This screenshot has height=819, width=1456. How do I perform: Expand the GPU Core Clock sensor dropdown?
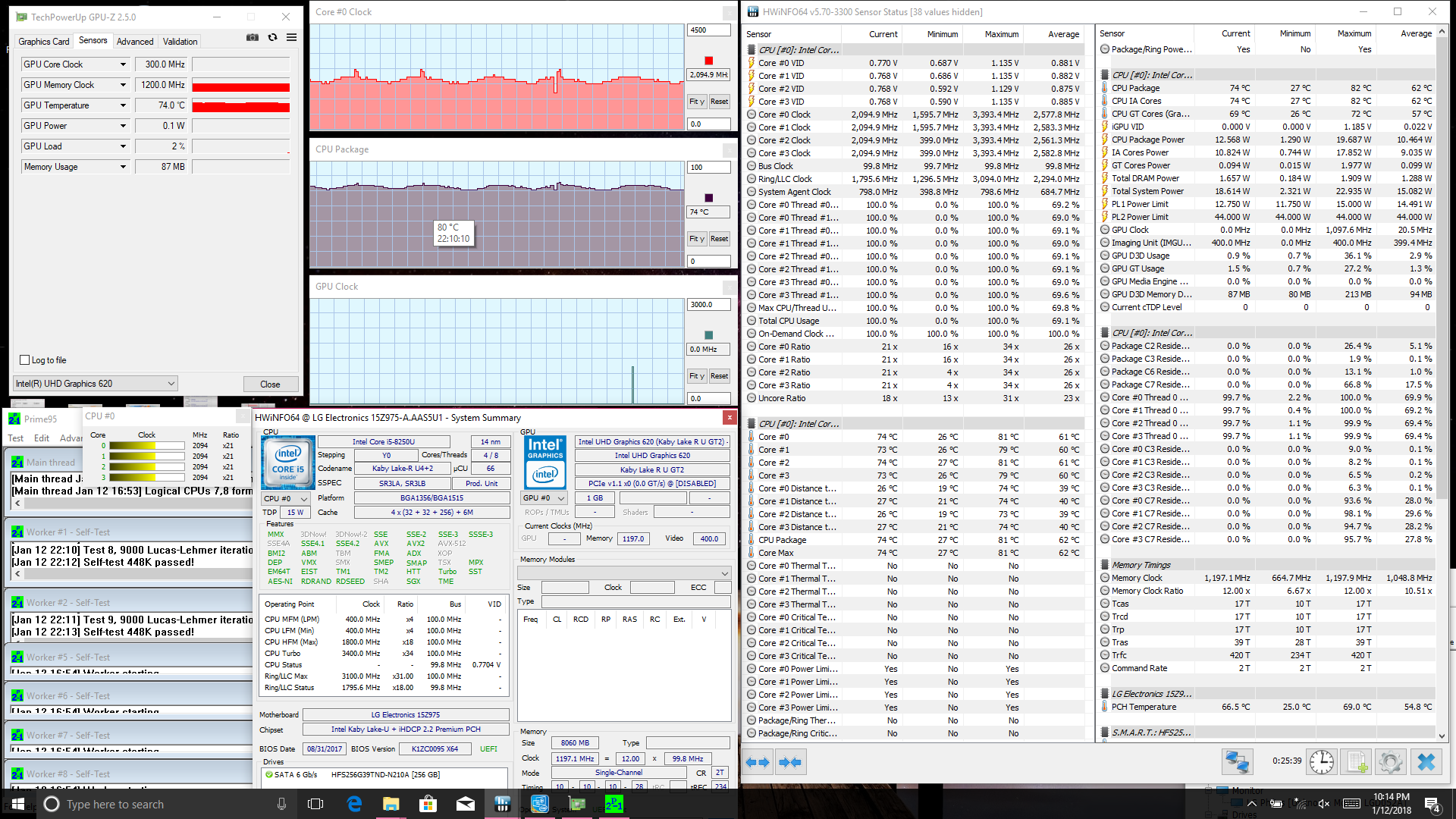123,64
